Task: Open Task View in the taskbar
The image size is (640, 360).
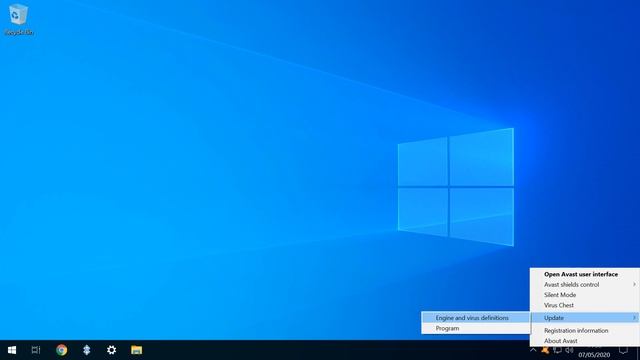Action: 36,350
